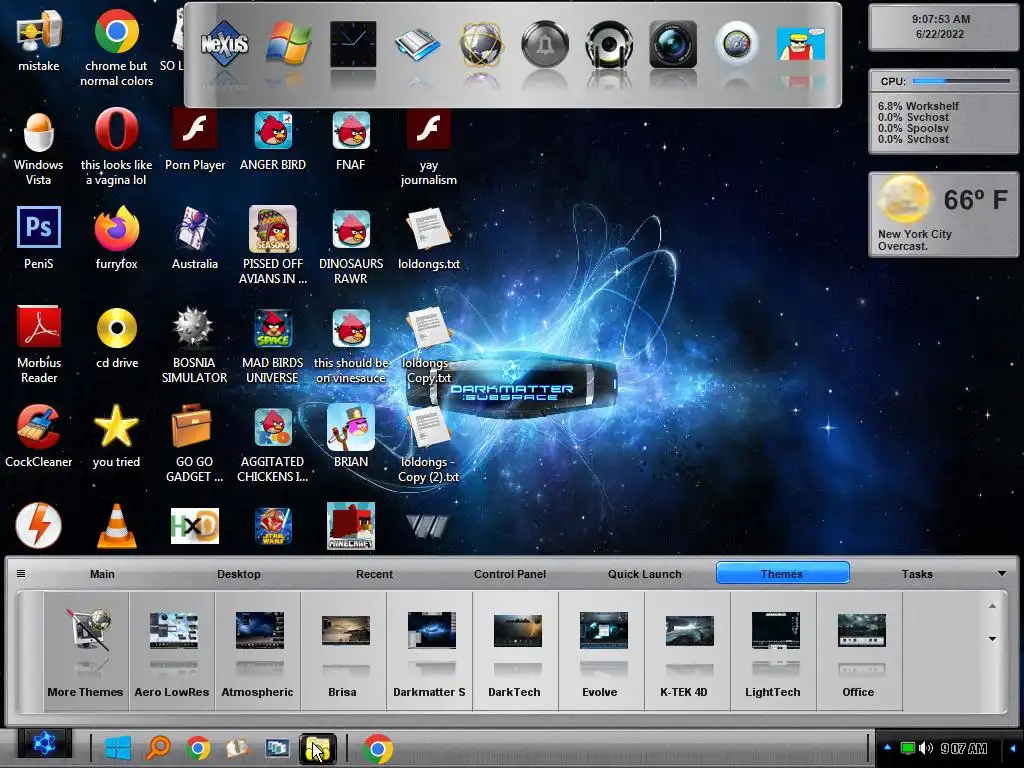Open the bell alarm icon in dock
The image size is (1024, 768).
[x=545, y=44]
